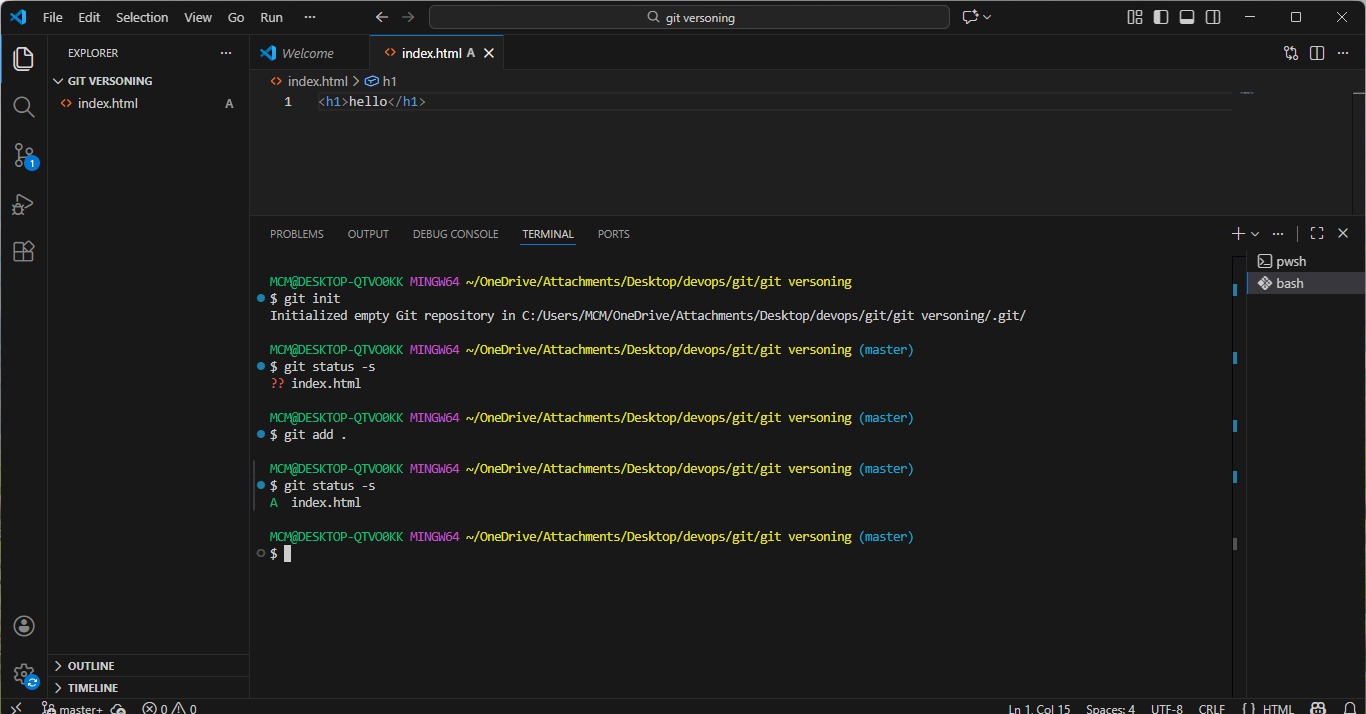Image resolution: width=1366 pixels, height=714 pixels.
Task: Select the bash terminal instance
Action: 1306,283
